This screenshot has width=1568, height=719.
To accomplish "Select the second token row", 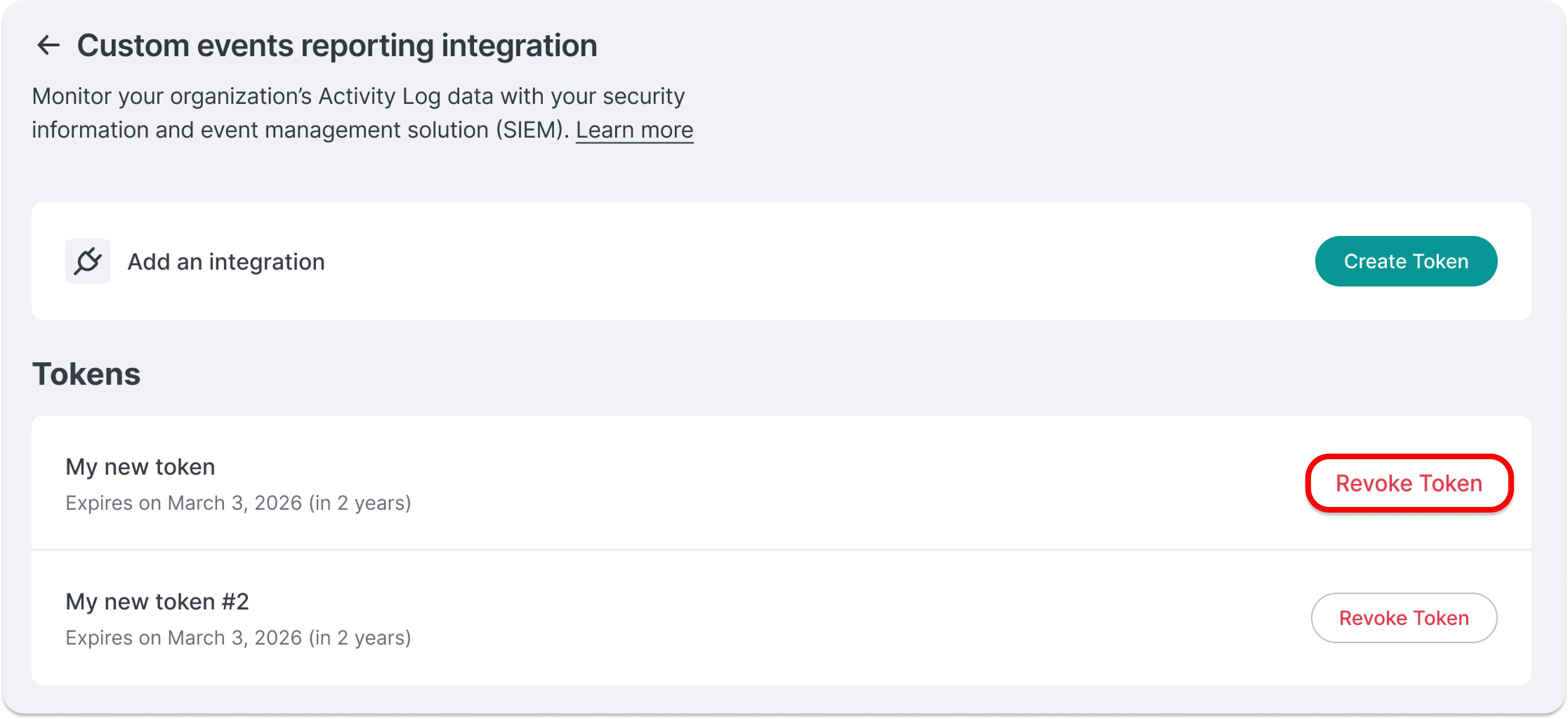I will pyautogui.click(x=781, y=618).
